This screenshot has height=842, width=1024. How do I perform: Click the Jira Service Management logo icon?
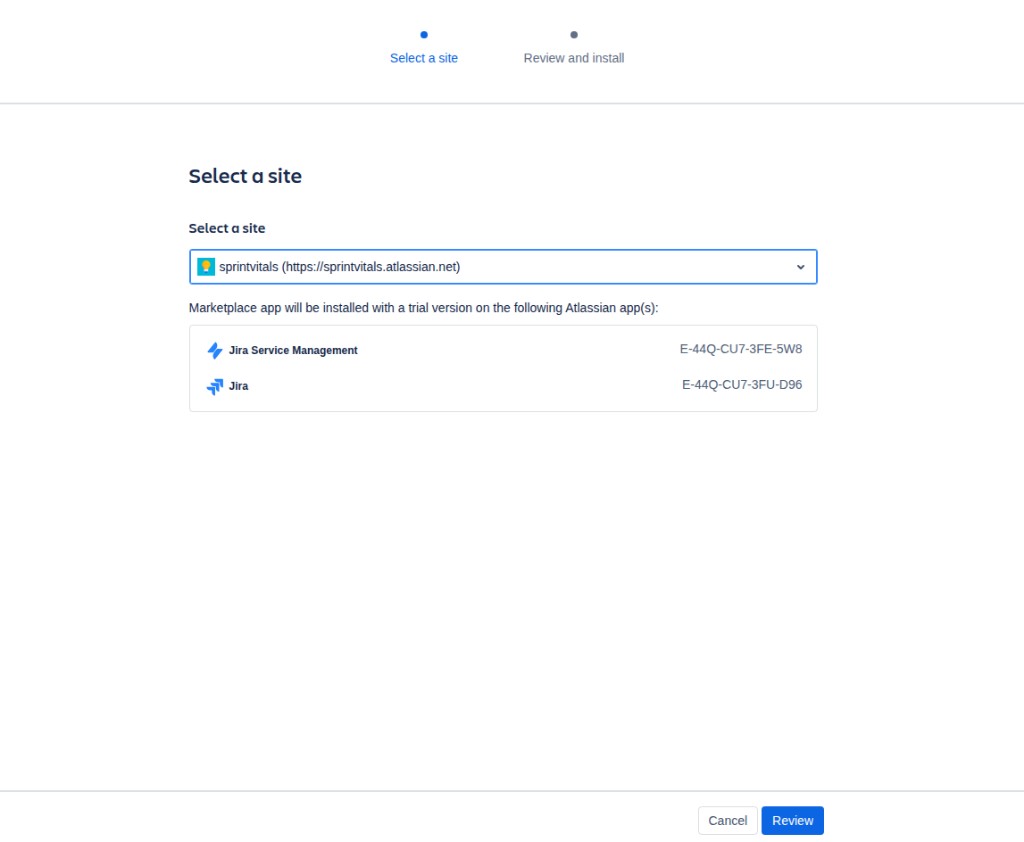tap(215, 351)
